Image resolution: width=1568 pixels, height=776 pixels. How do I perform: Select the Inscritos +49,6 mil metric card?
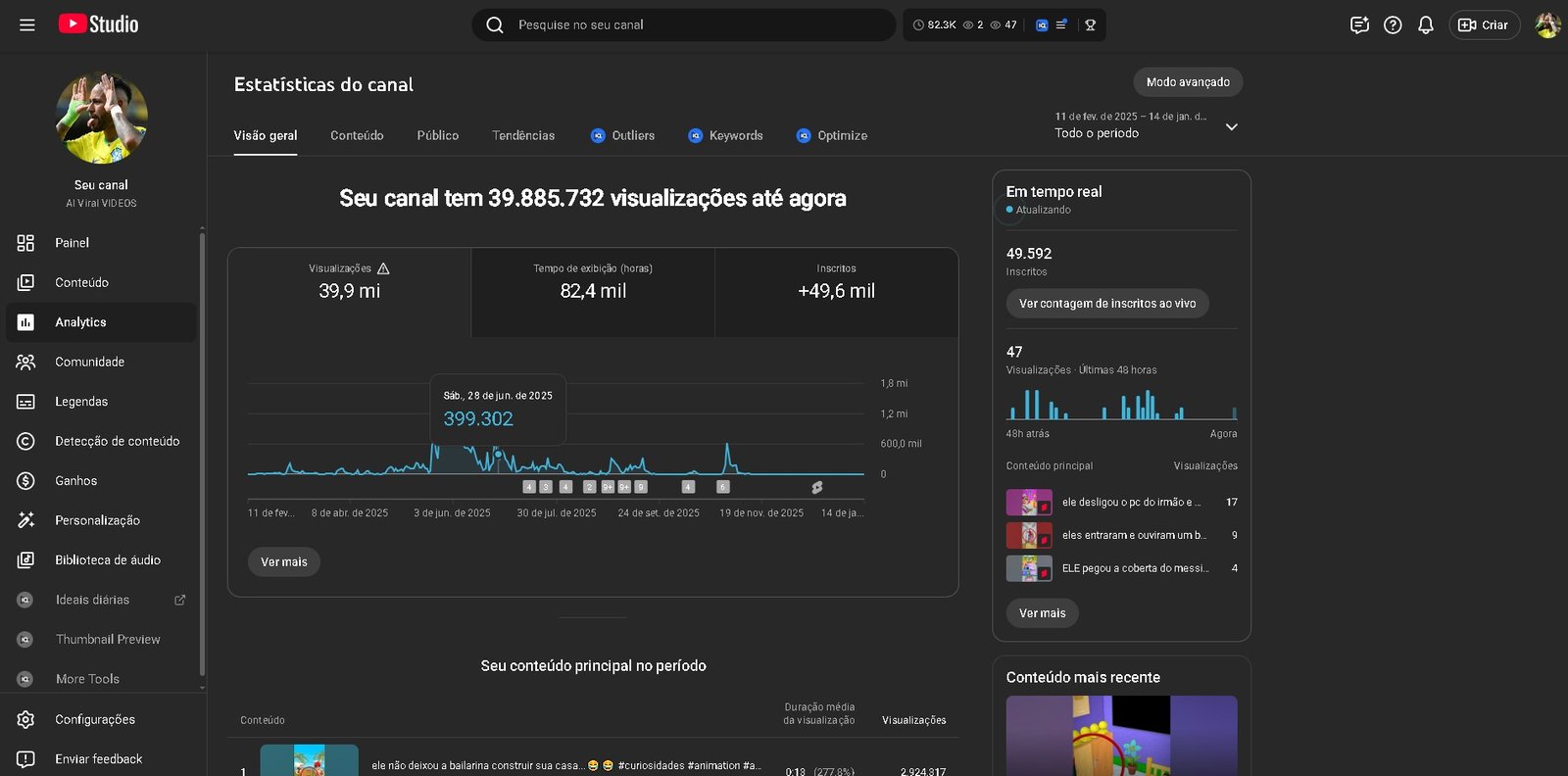836,292
